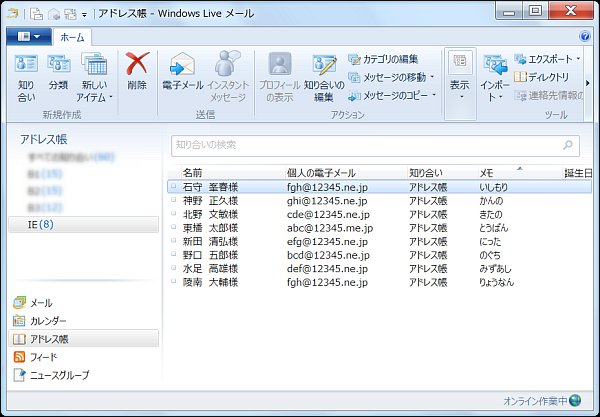Click the インスタントメッセージ icon

click(228, 64)
